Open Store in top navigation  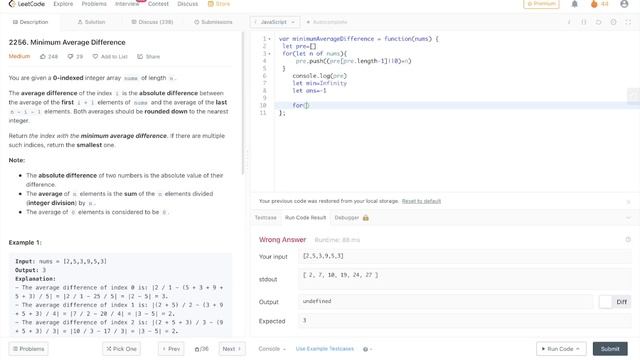click(x=219, y=4)
